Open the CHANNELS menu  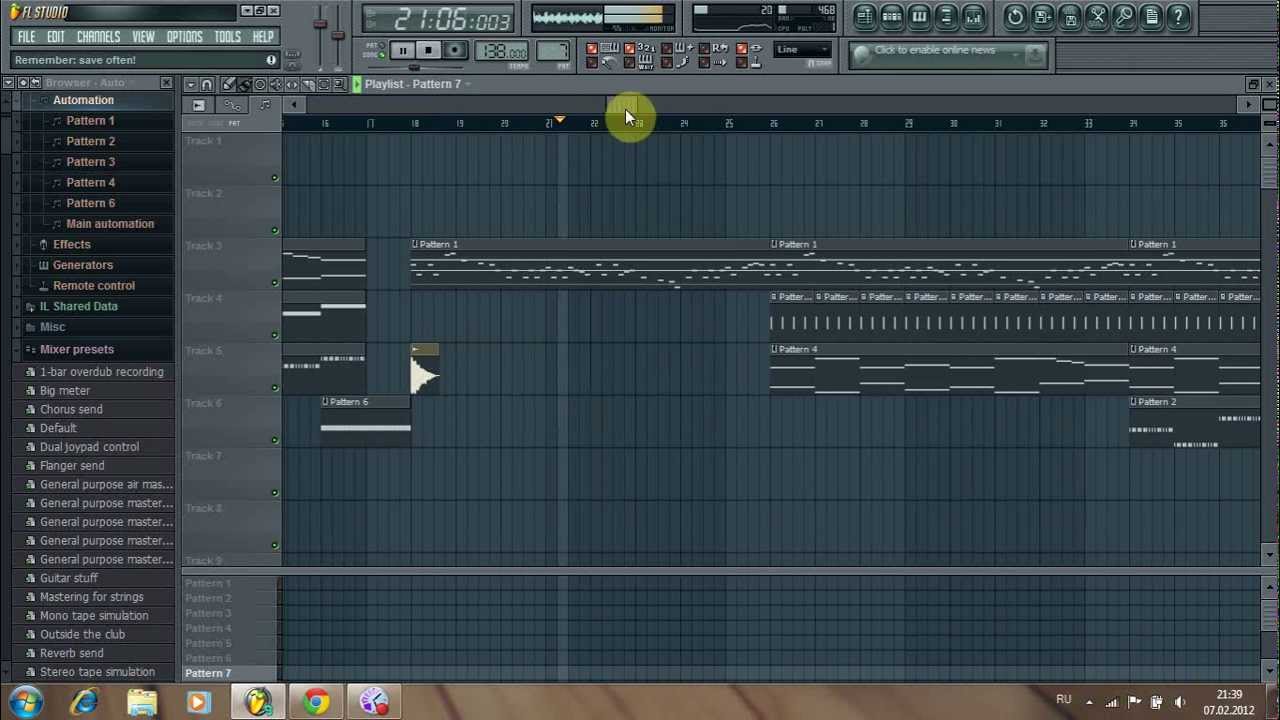(99, 37)
